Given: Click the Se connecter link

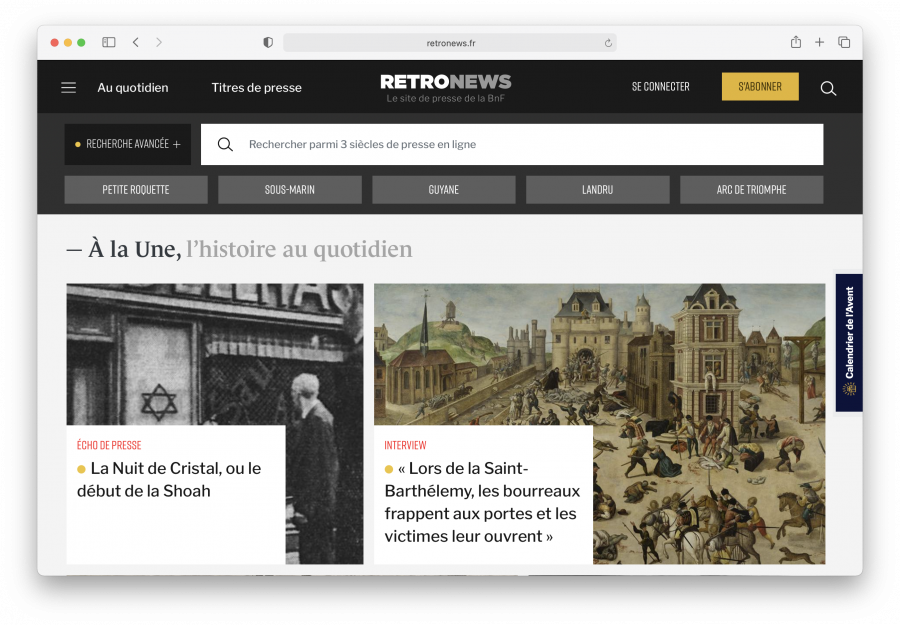Looking at the screenshot, I should [661, 87].
